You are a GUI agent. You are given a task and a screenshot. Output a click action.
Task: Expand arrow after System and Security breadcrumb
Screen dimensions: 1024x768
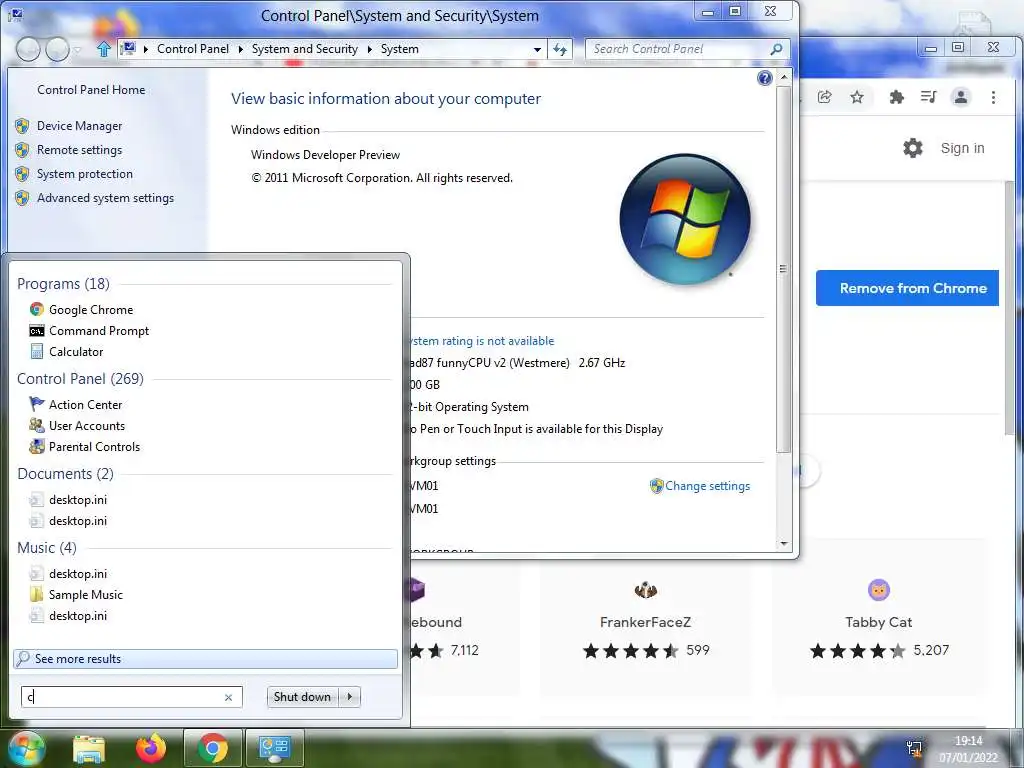click(x=370, y=49)
